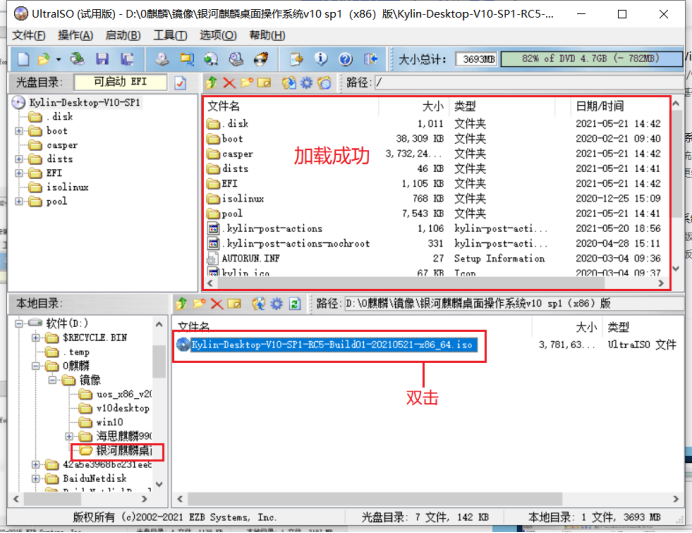Click Add to image icon in local toolbar
This screenshot has height=533, width=692.
(259, 304)
